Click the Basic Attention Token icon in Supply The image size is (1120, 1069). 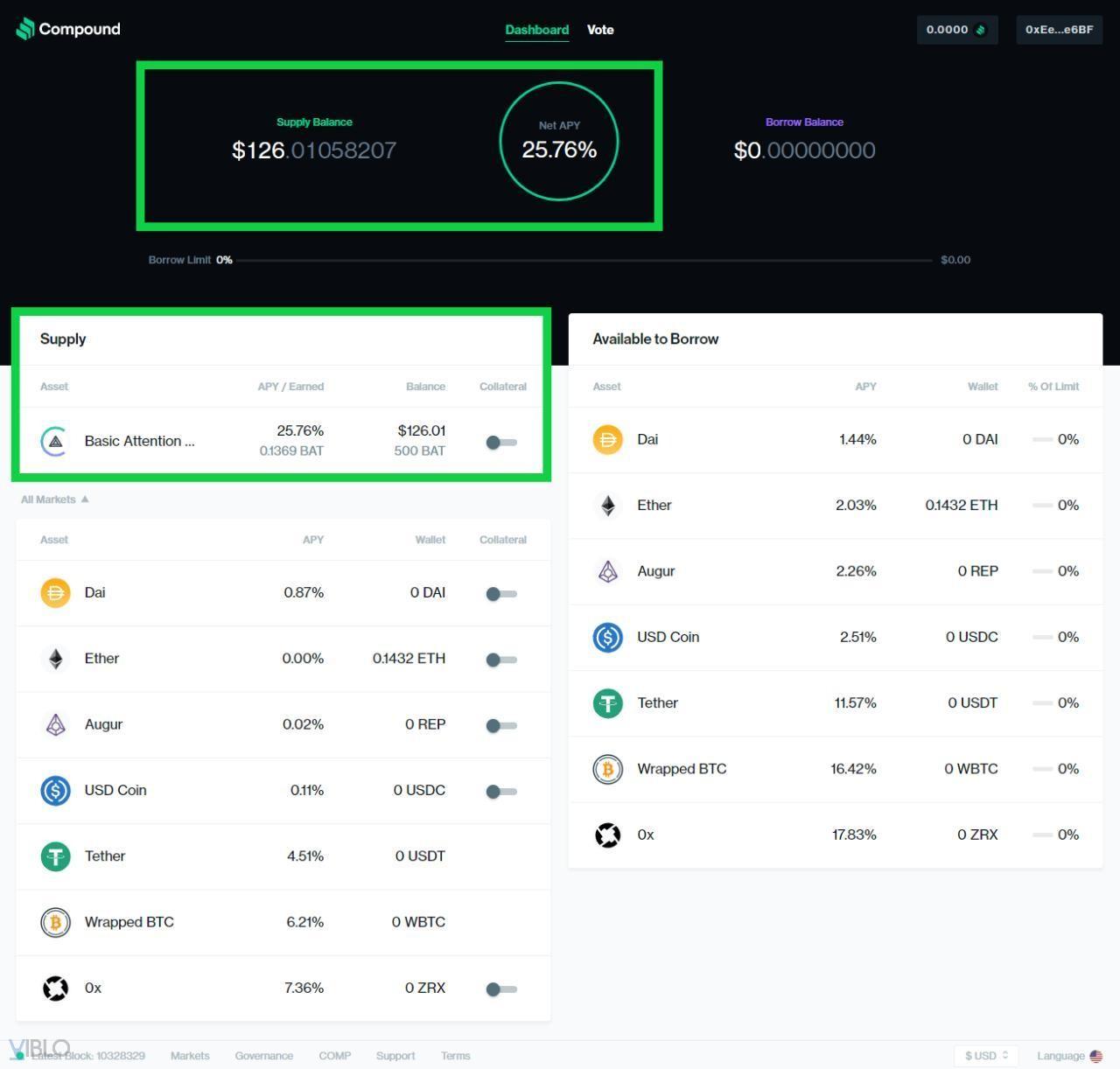[x=55, y=441]
